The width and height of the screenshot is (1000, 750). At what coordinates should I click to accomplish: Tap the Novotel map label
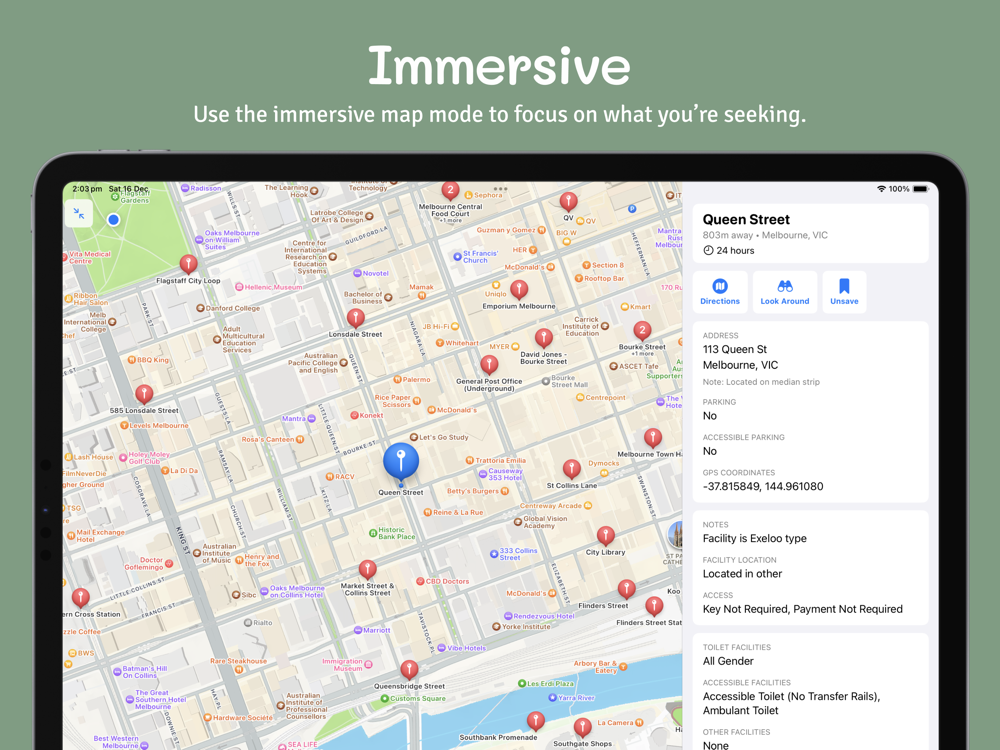[371, 273]
